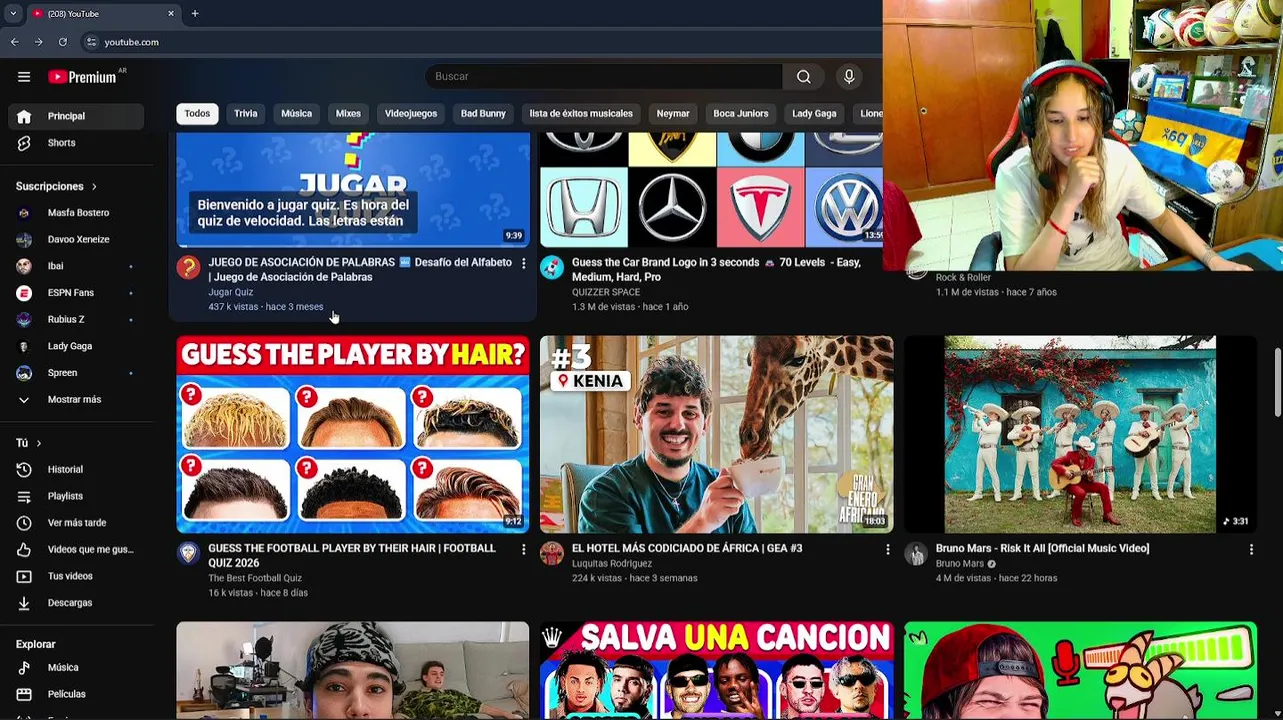Open options for Guess Football Player video
The image size is (1283, 720).
pos(523,549)
